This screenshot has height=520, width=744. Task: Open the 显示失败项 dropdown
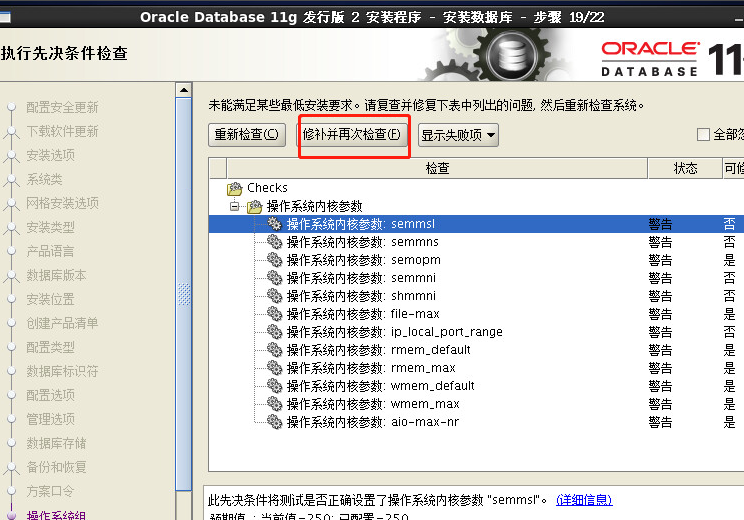(x=458, y=135)
